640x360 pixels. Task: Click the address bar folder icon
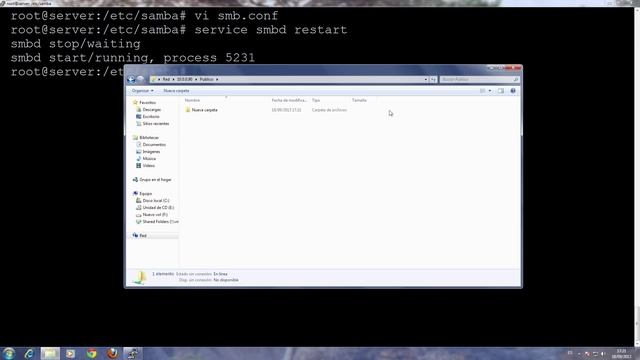tap(153, 79)
